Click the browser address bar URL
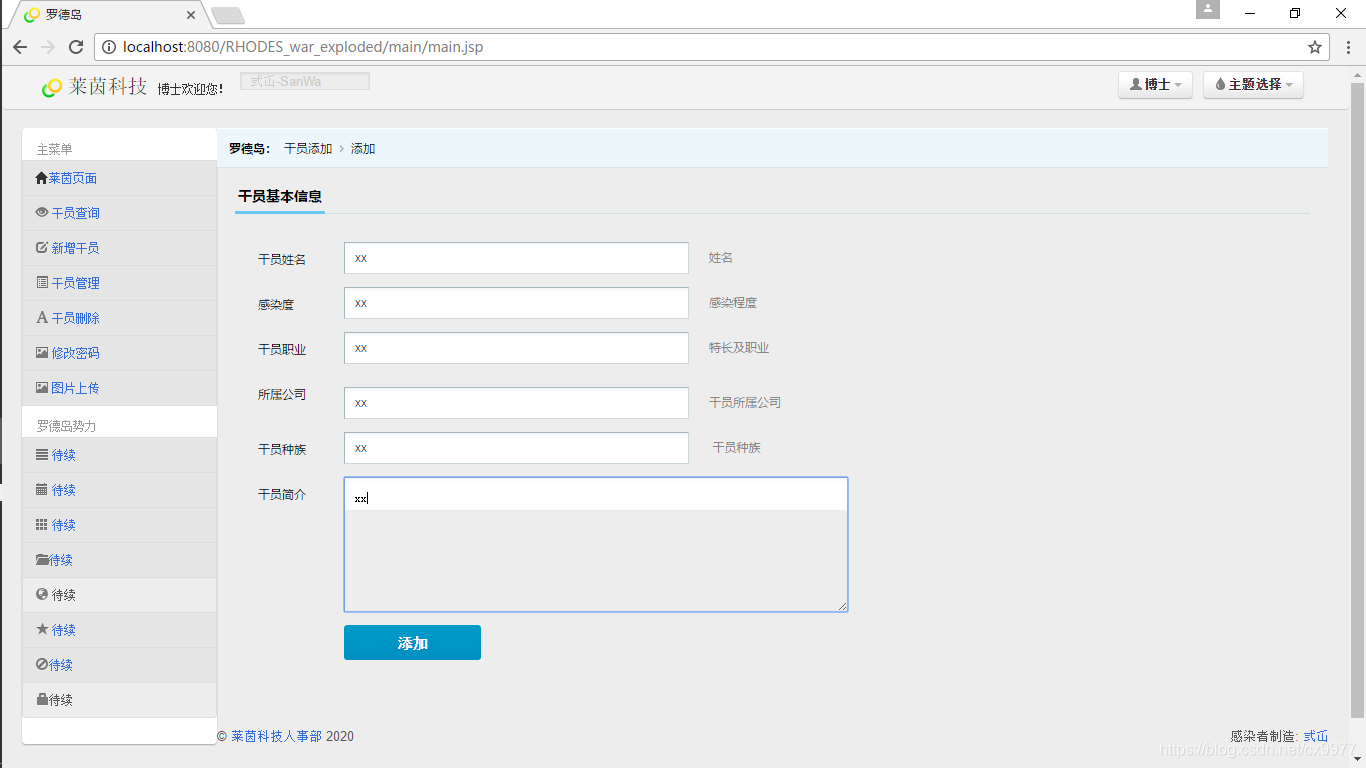The width and height of the screenshot is (1366, 768). (x=303, y=47)
